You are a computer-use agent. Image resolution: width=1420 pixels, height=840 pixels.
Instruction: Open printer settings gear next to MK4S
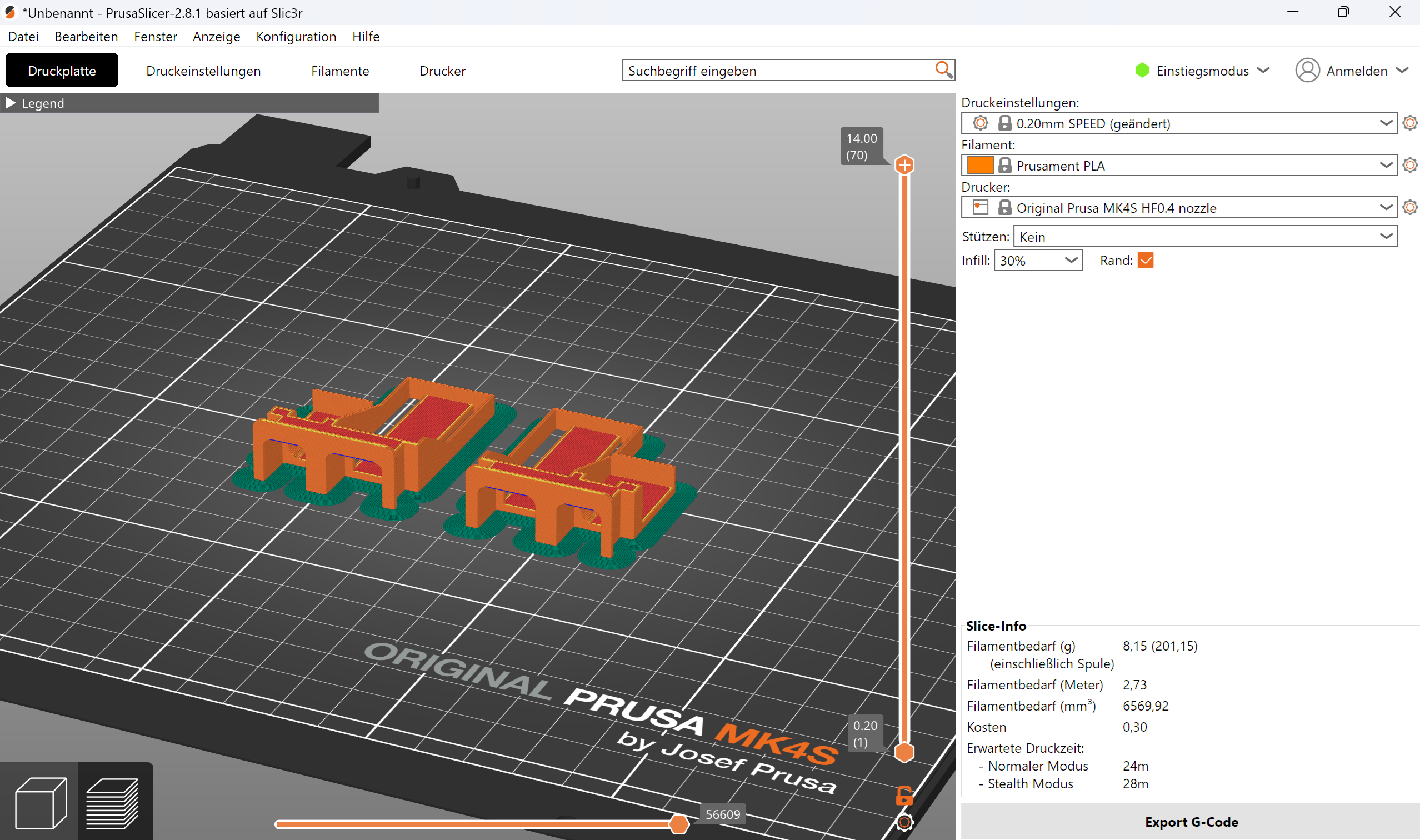tap(1409, 207)
